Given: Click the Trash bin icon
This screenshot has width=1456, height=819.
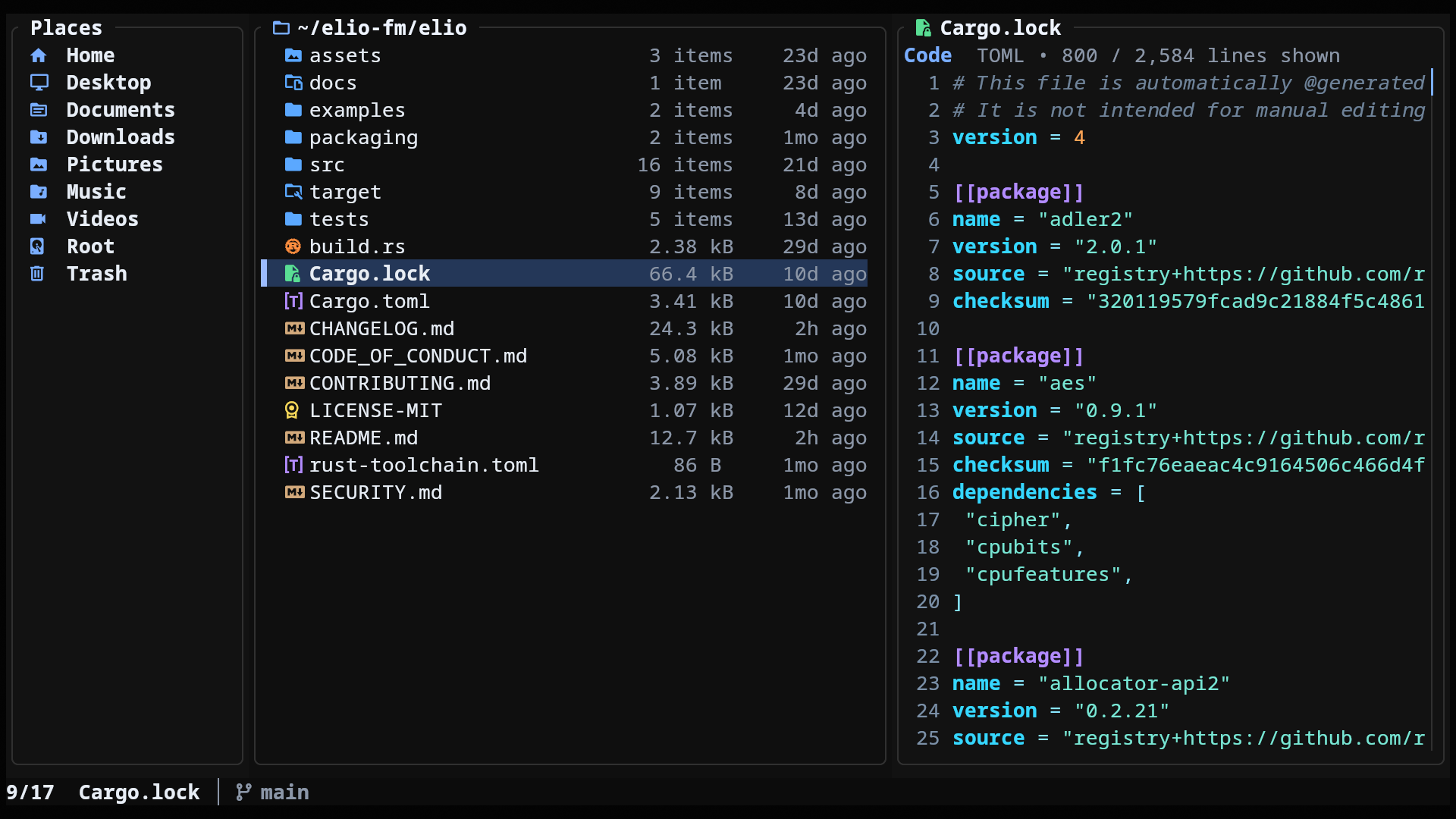Looking at the screenshot, I should point(37,274).
